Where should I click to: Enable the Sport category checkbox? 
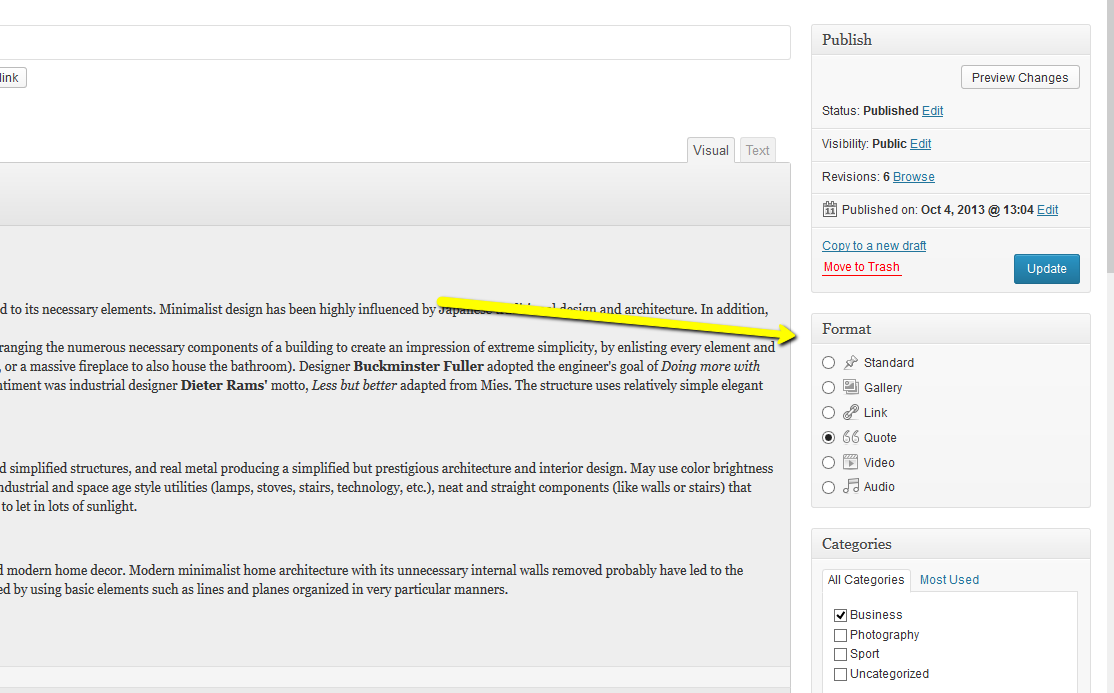point(840,654)
